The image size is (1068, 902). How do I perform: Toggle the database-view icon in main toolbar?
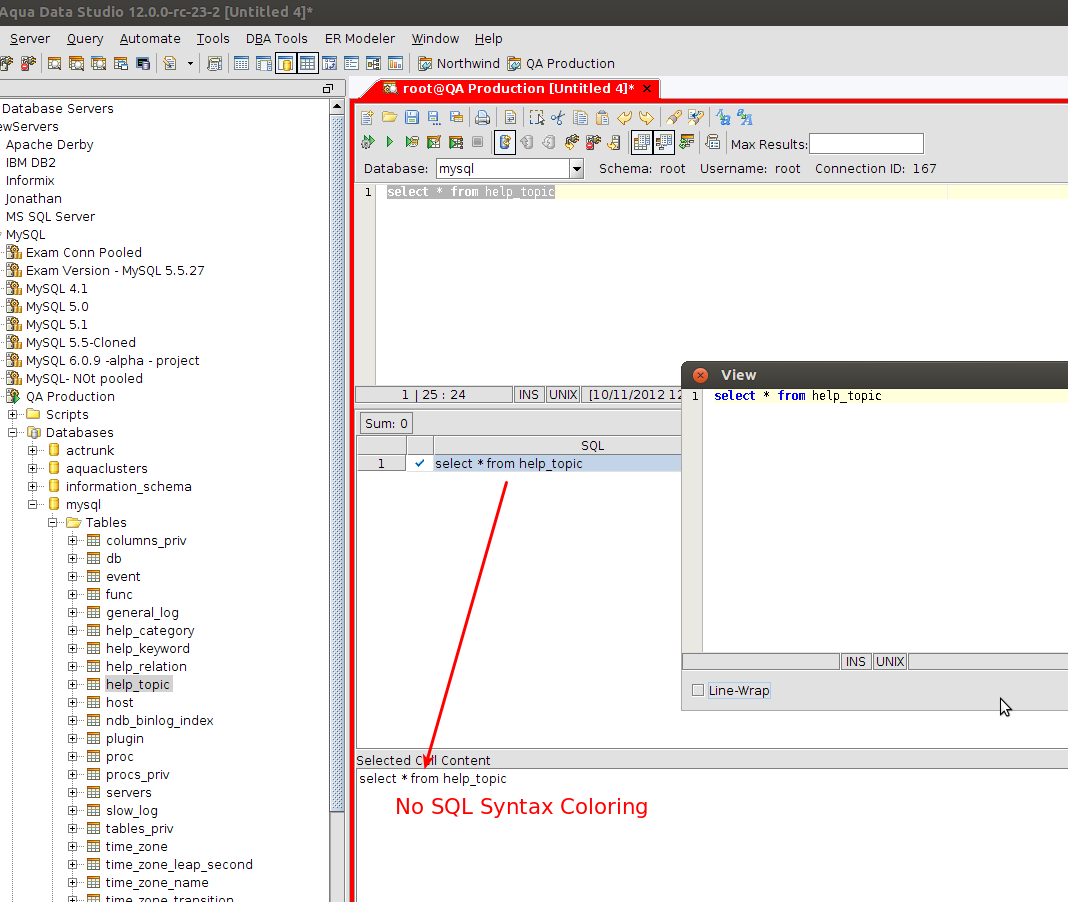tap(285, 63)
